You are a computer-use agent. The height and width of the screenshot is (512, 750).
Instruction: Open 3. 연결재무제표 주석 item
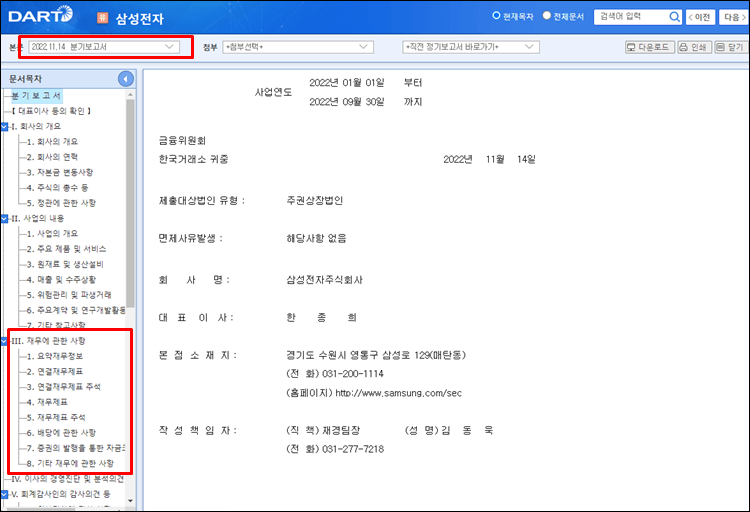[64, 387]
